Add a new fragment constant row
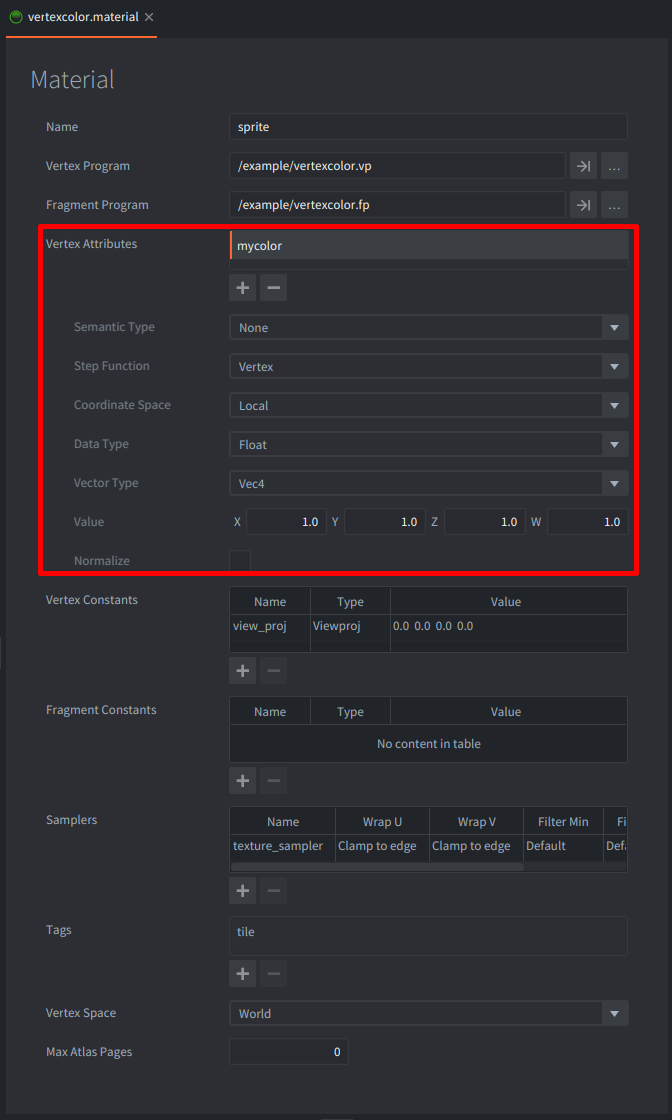This screenshot has height=1120, width=672. point(242,780)
